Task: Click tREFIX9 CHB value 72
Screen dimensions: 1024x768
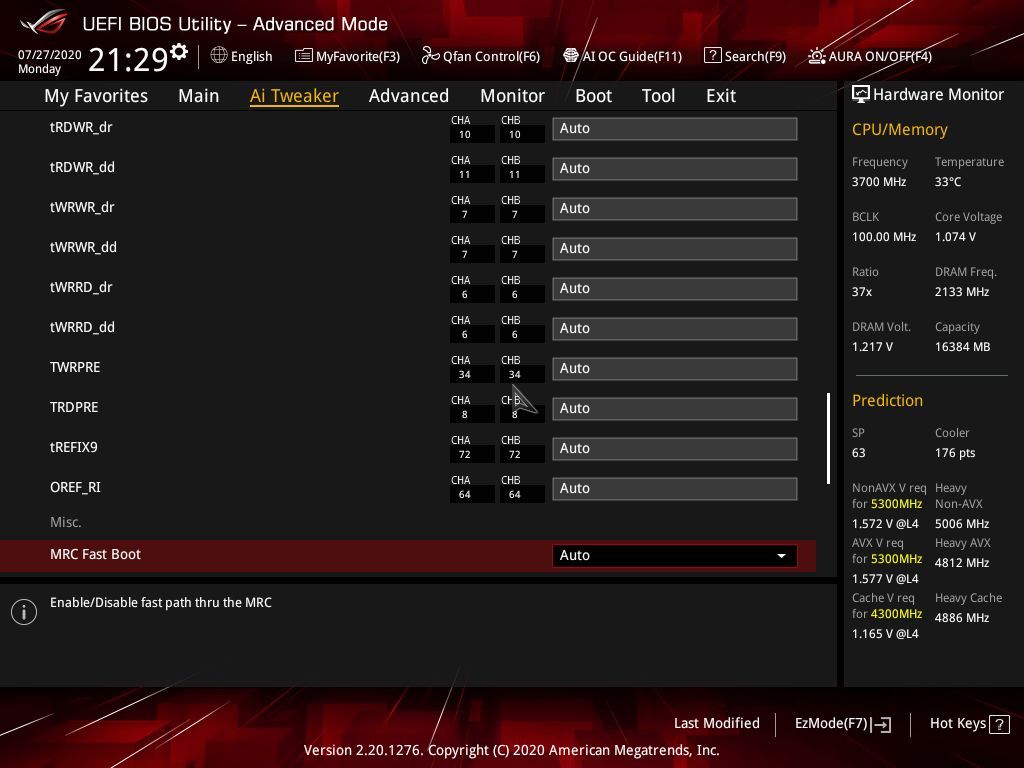Action: coord(515,455)
